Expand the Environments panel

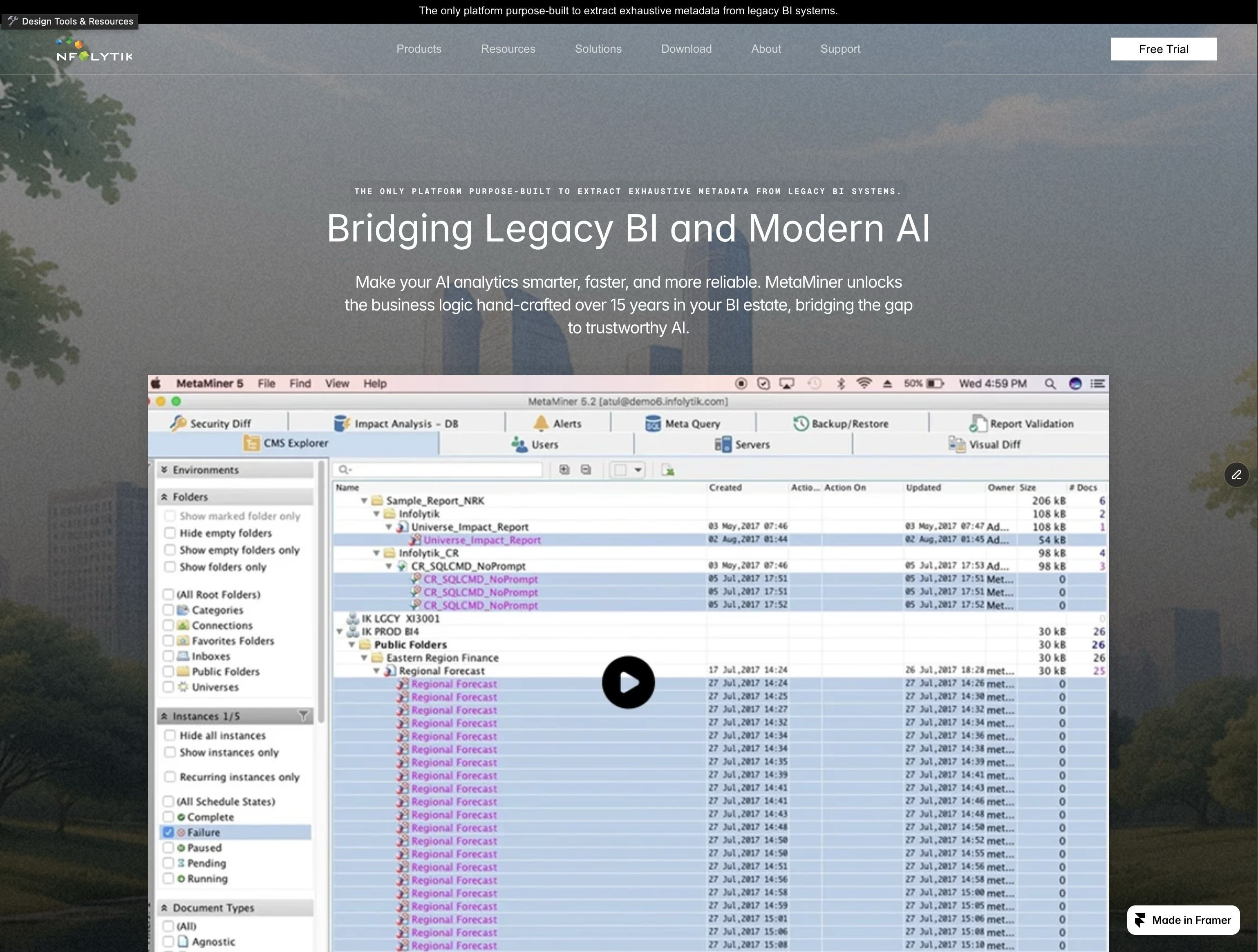click(x=164, y=470)
